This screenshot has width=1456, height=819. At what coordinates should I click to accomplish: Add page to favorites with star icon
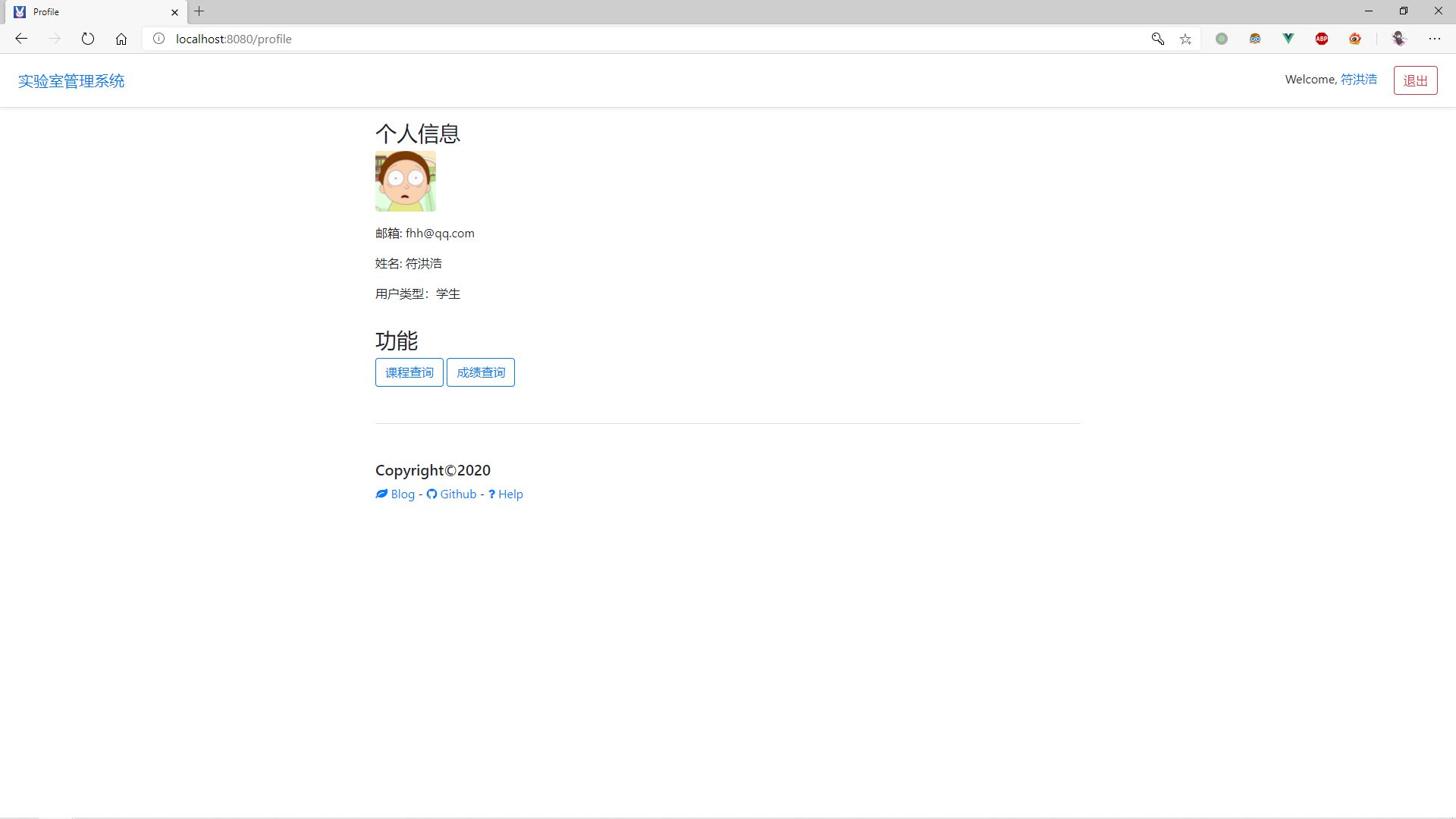[1185, 39]
